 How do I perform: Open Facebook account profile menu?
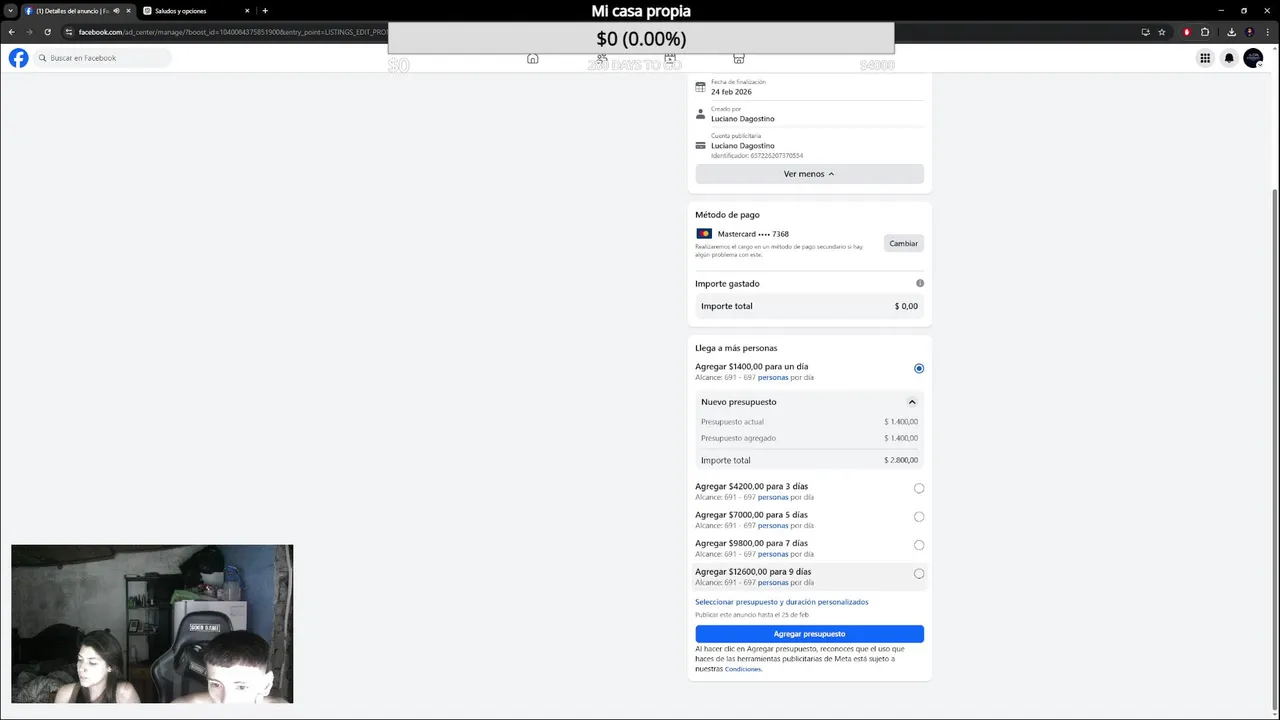tap(1253, 58)
